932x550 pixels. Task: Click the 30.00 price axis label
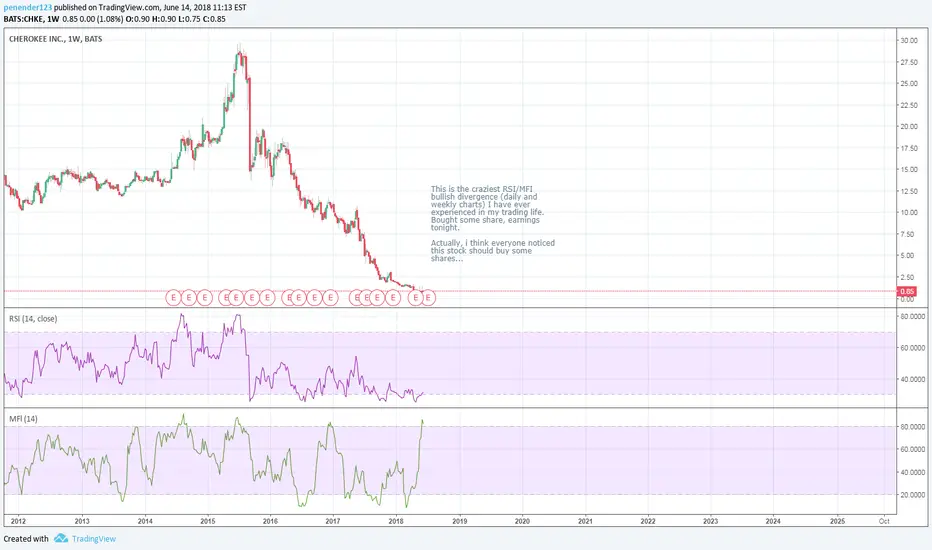pyautogui.click(x=909, y=40)
